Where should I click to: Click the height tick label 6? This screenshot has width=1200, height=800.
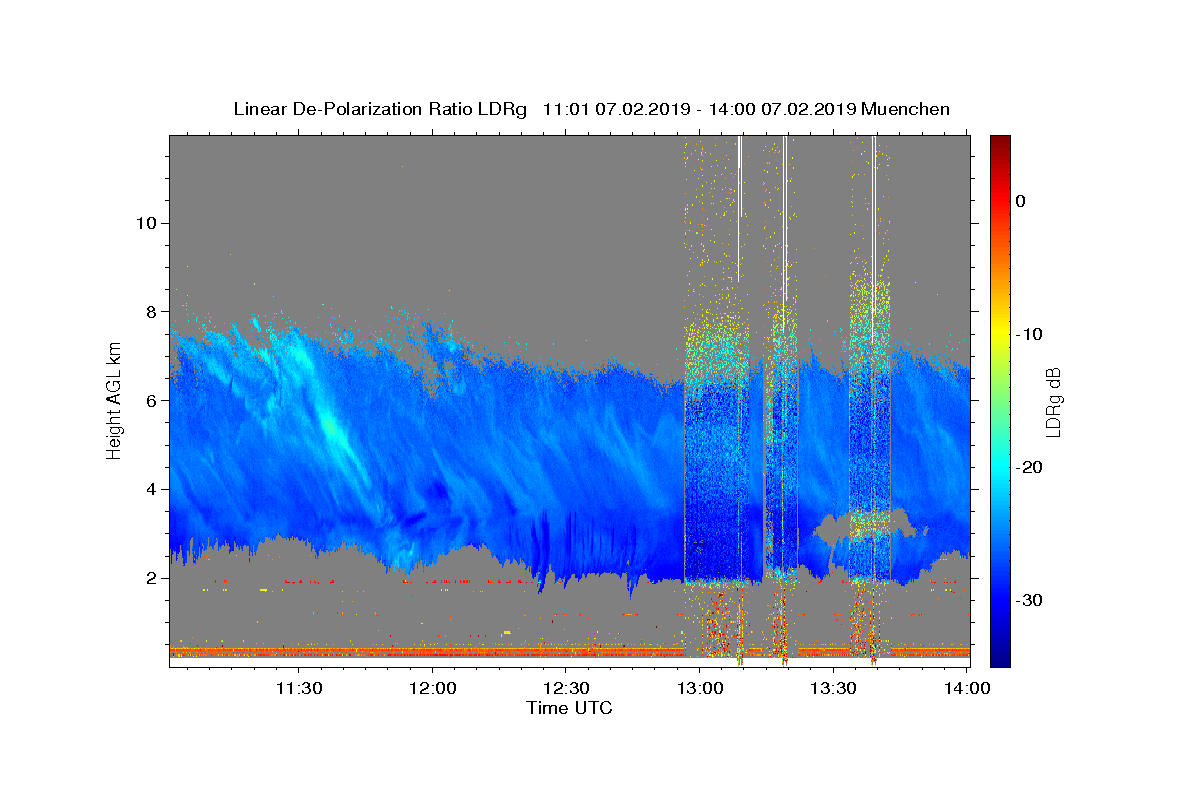pyautogui.click(x=154, y=400)
